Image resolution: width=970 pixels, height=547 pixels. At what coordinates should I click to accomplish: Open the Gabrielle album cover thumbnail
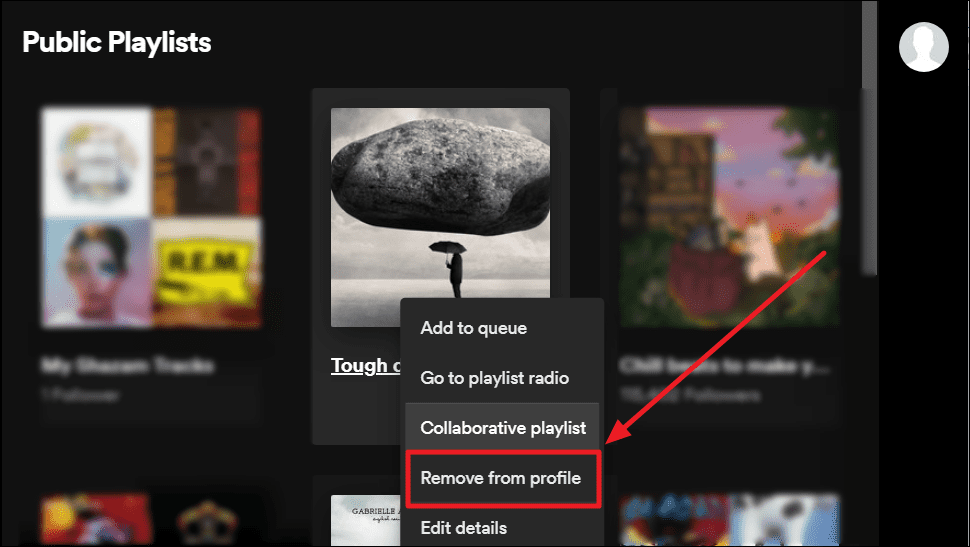click(366, 520)
